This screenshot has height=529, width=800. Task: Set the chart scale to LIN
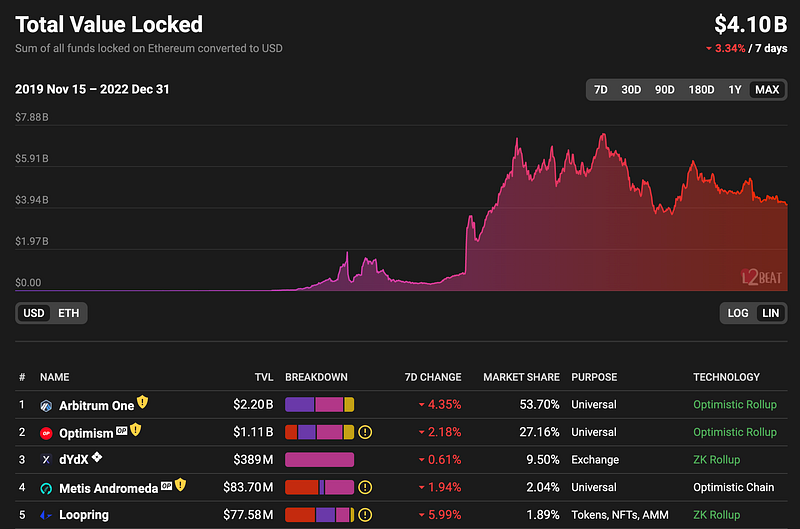coord(770,313)
